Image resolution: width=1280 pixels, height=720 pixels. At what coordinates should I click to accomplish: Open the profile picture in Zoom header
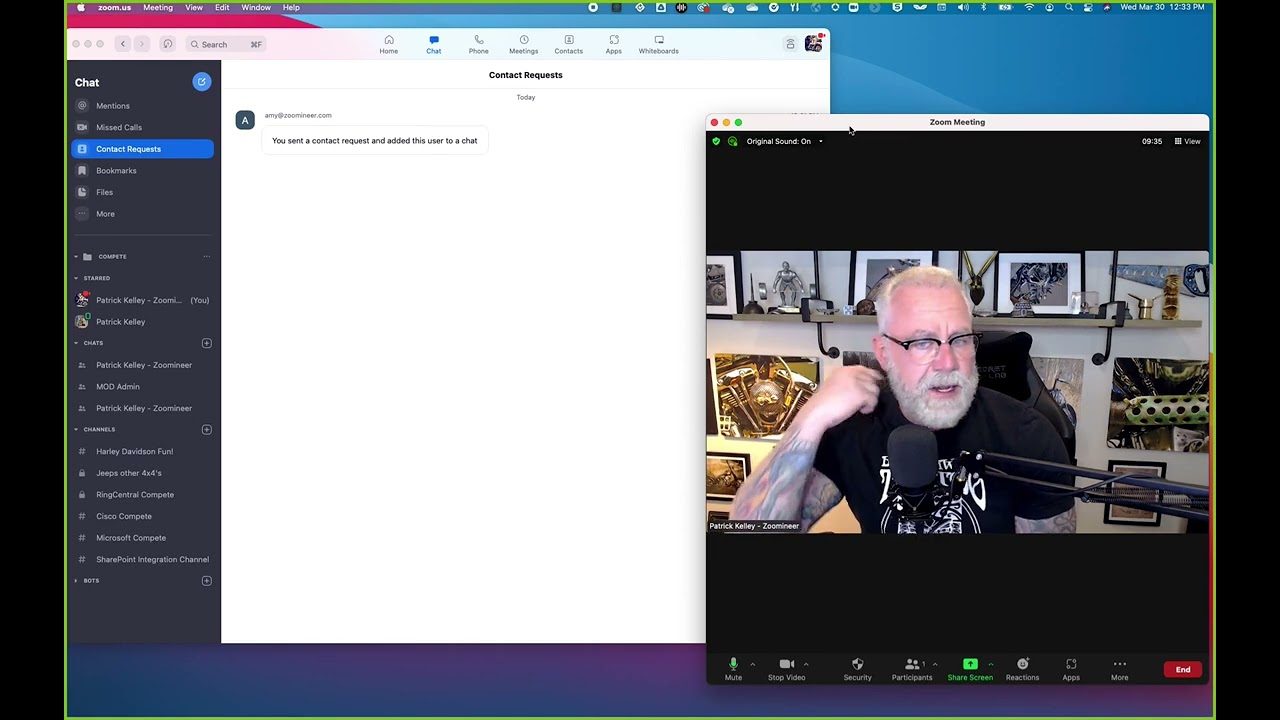[x=813, y=43]
